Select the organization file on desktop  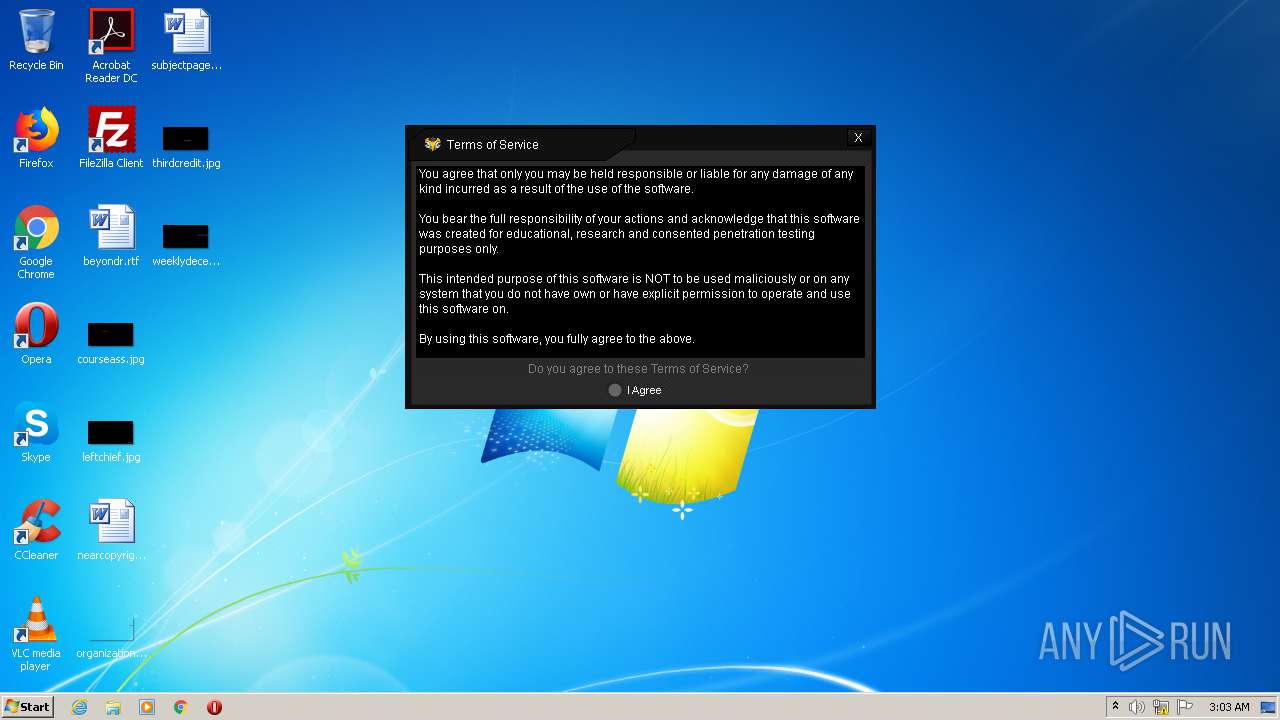tap(111, 636)
